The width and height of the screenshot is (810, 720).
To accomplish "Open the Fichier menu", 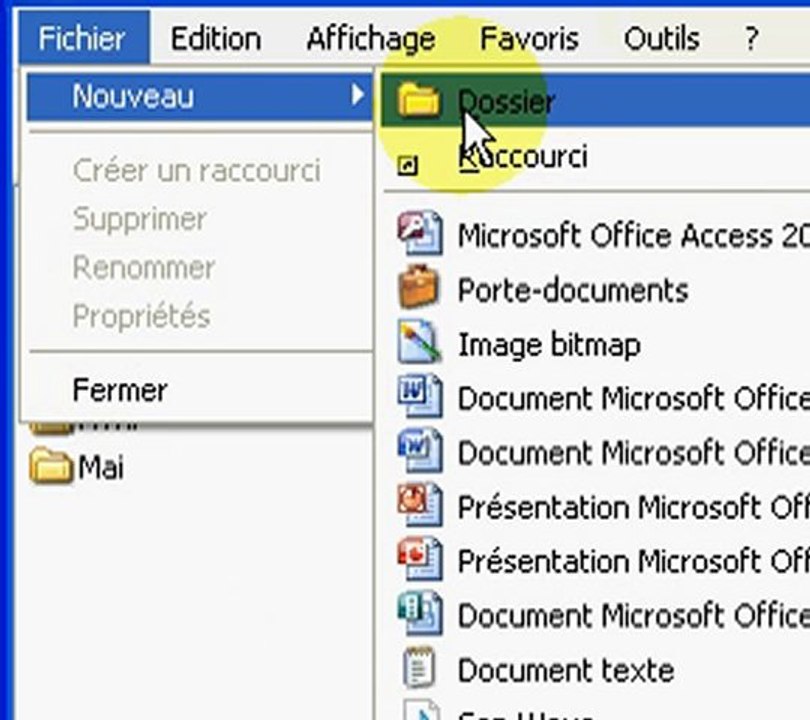I will click(x=82, y=39).
